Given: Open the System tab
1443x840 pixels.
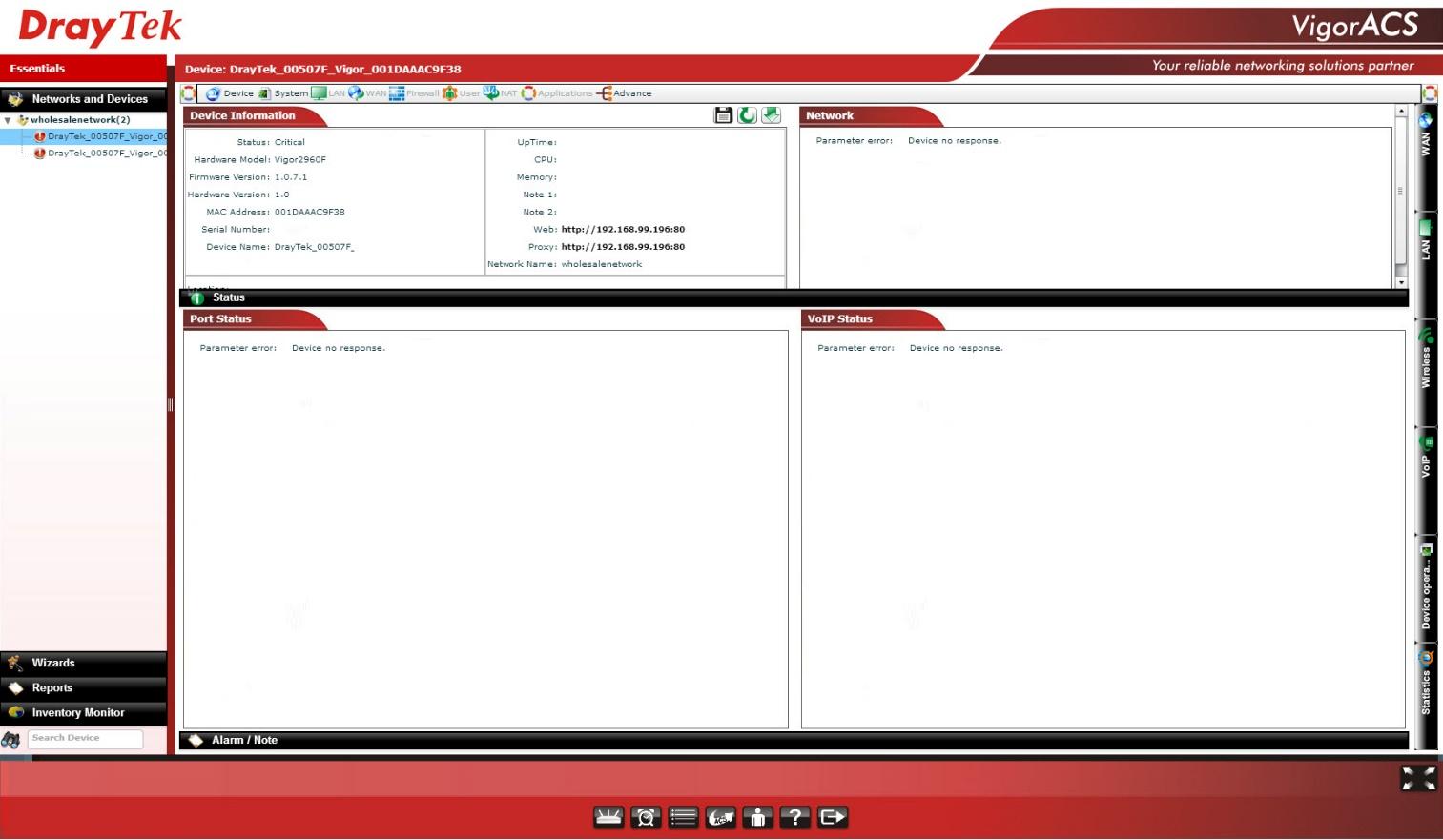Looking at the screenshot, I should pyautogui.click(x=283, y=93).
